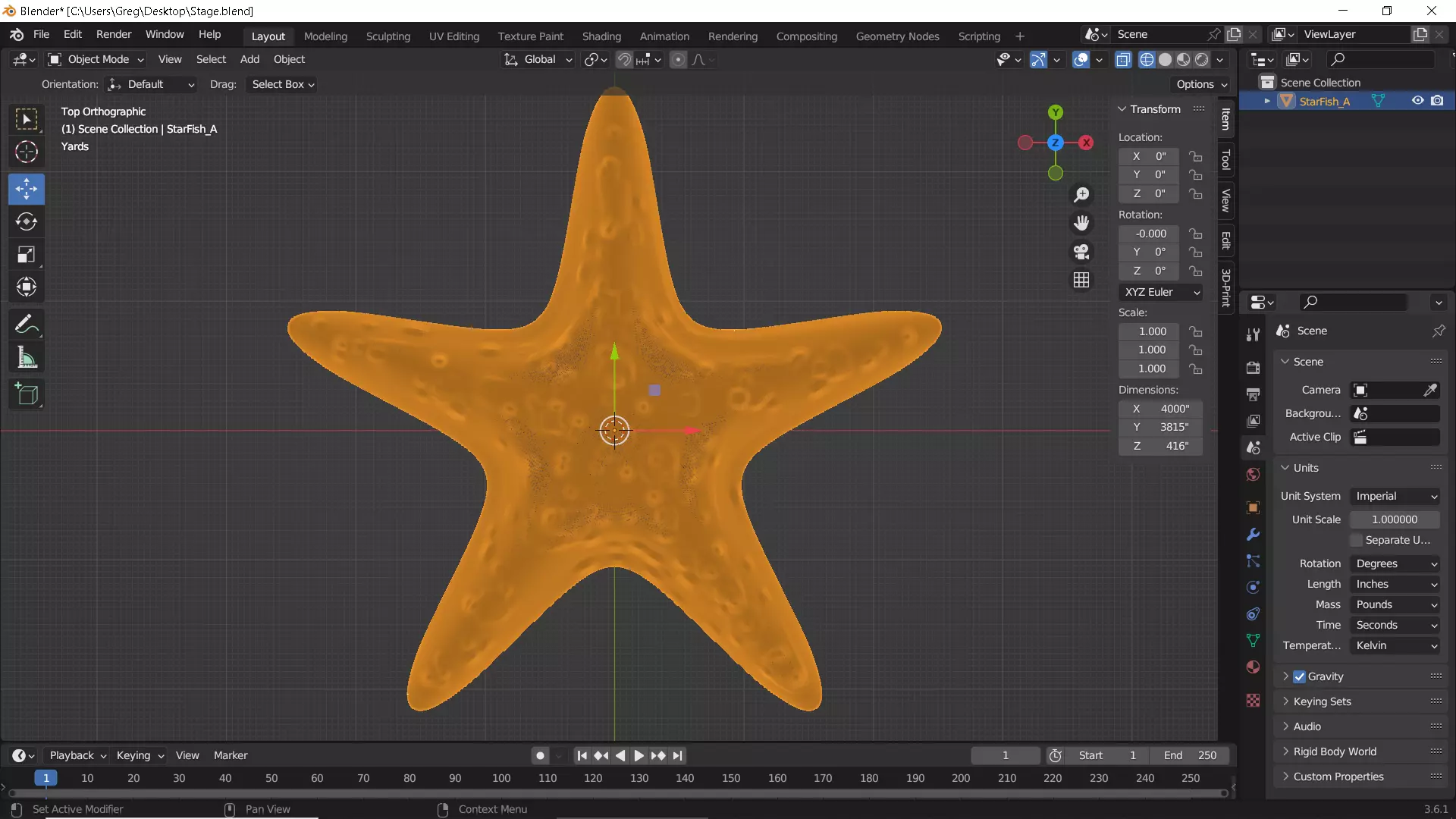Enable Separate Units checkbox
Screen dimensions: 1456x819
[x=1357, y=540]
